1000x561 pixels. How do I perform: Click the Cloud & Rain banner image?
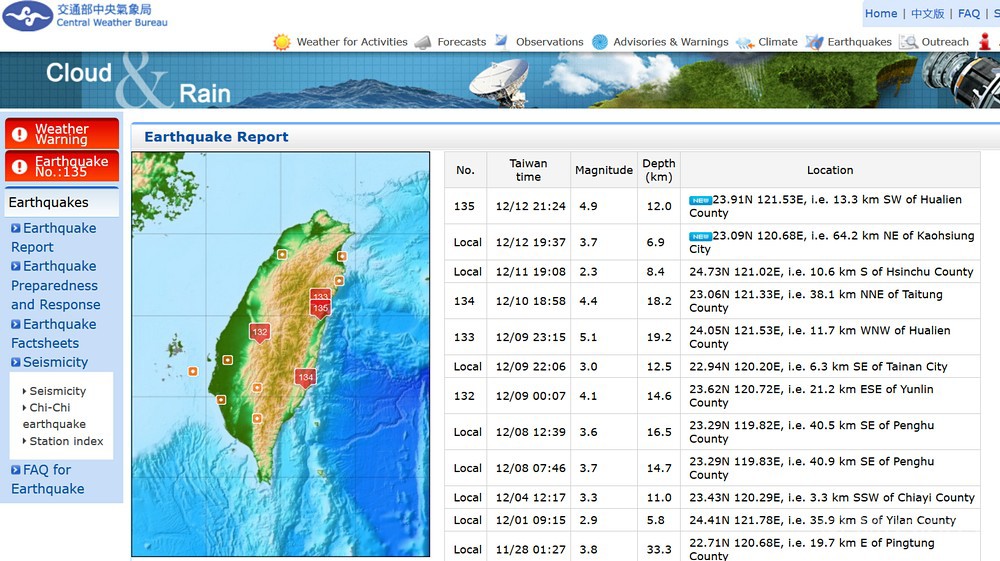click(x=500, y=80)
